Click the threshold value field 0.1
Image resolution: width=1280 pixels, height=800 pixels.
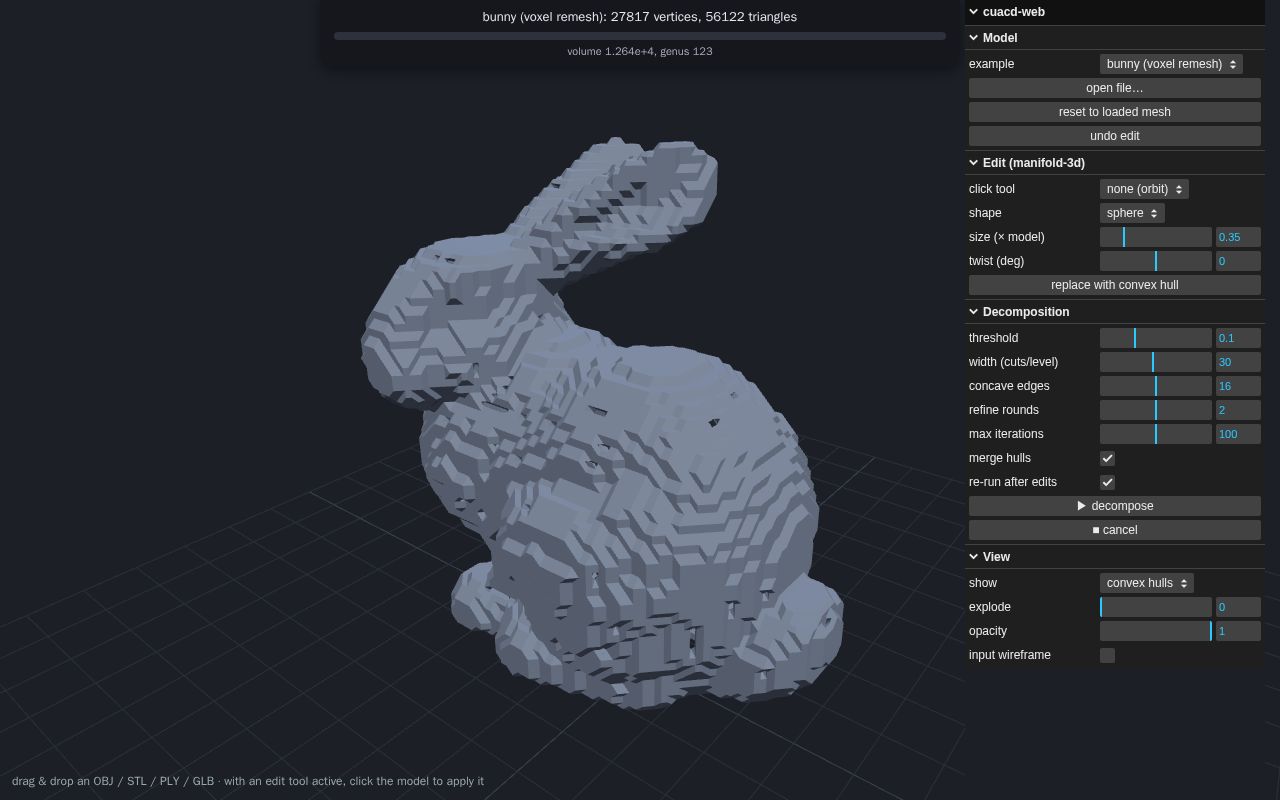1238,338
